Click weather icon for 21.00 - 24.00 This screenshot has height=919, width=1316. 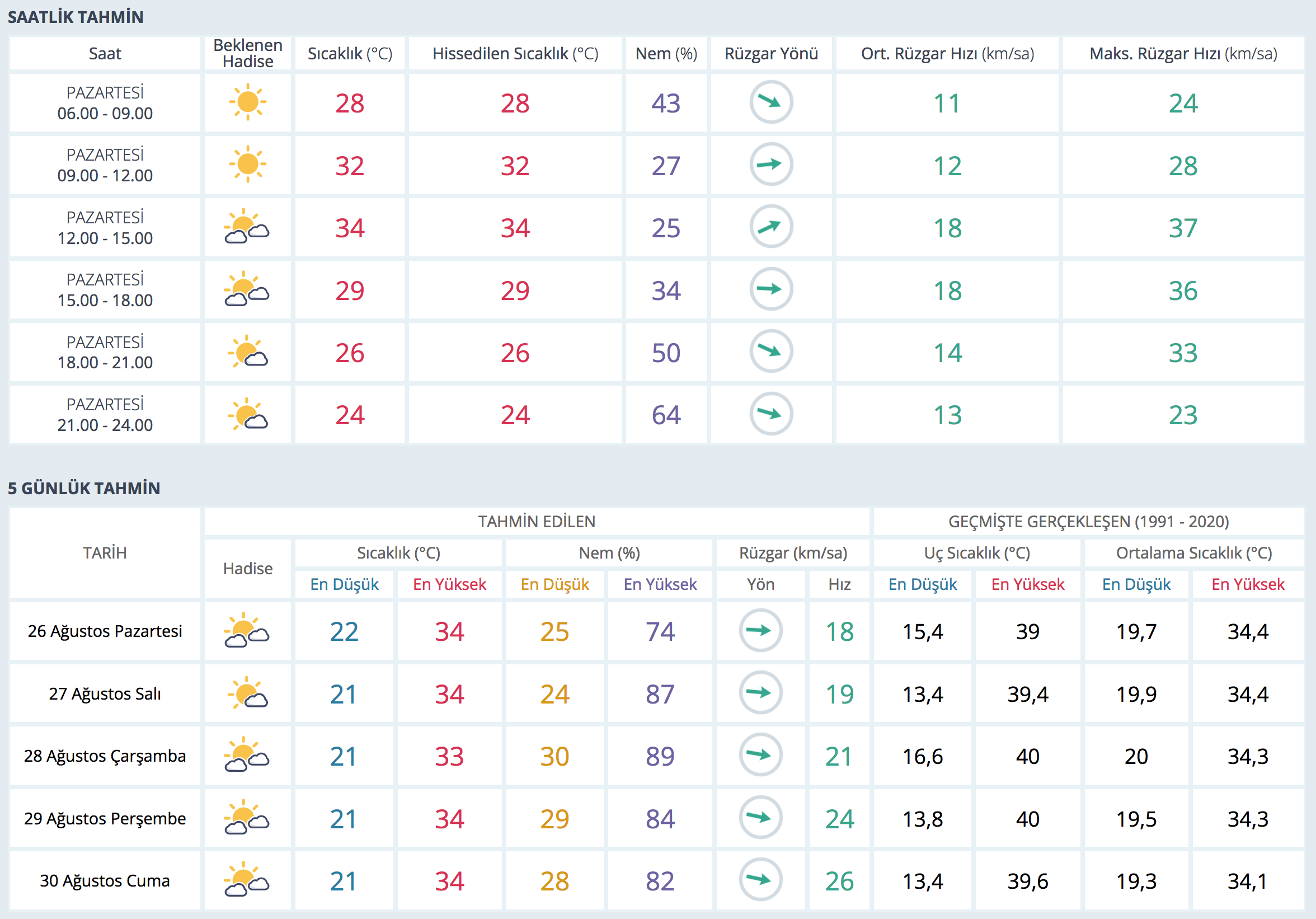pyautogui.click(x=248, y=414)
